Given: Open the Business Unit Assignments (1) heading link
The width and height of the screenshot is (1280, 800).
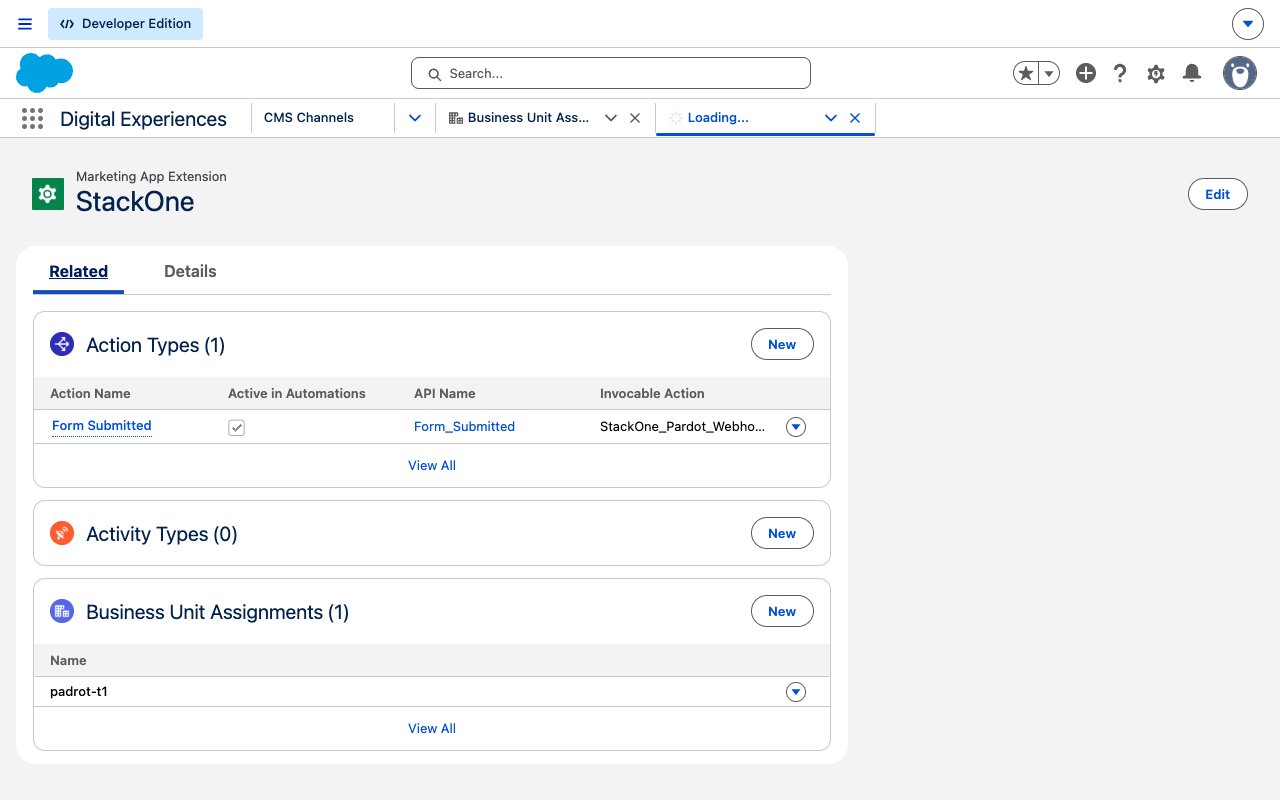Looking at the screenshot, I should tap(218, 612).
